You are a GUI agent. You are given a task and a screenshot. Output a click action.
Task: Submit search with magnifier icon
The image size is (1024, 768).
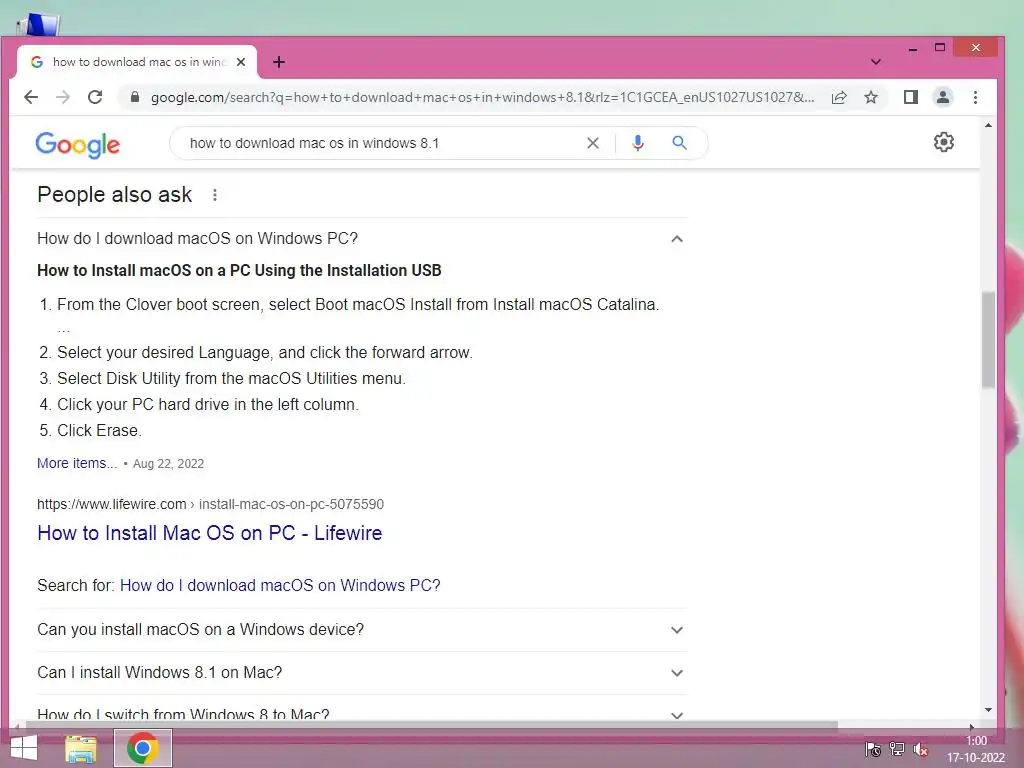point(680,143)
